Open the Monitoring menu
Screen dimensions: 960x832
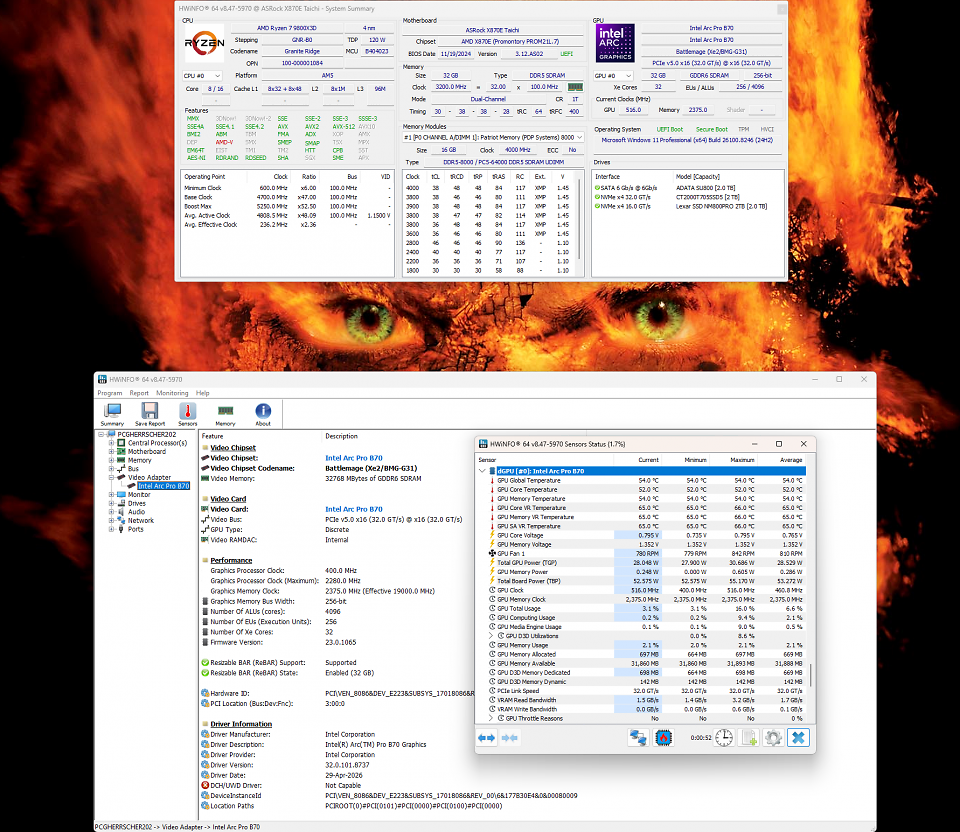(x=172, y=393)
